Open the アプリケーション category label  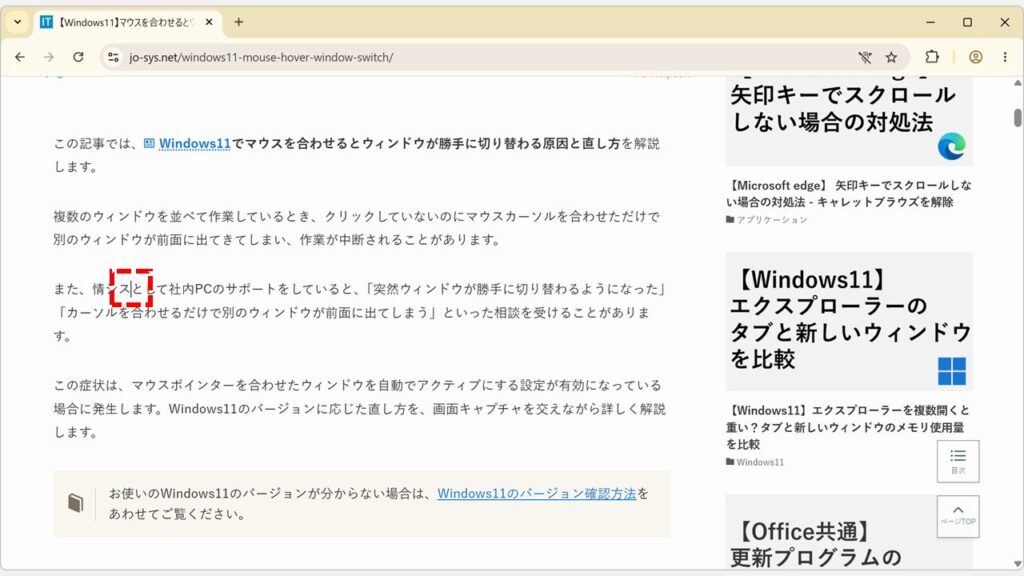767,220
